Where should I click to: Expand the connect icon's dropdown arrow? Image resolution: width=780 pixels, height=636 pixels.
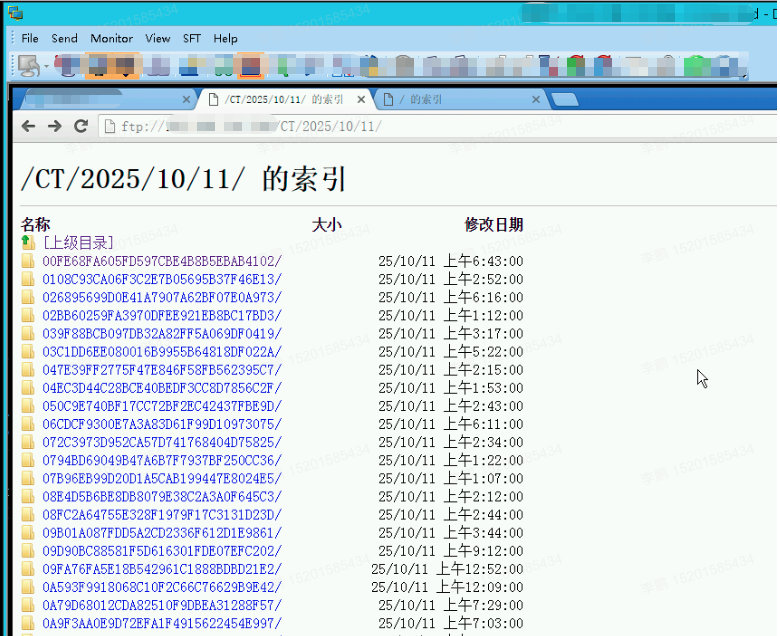46,66
